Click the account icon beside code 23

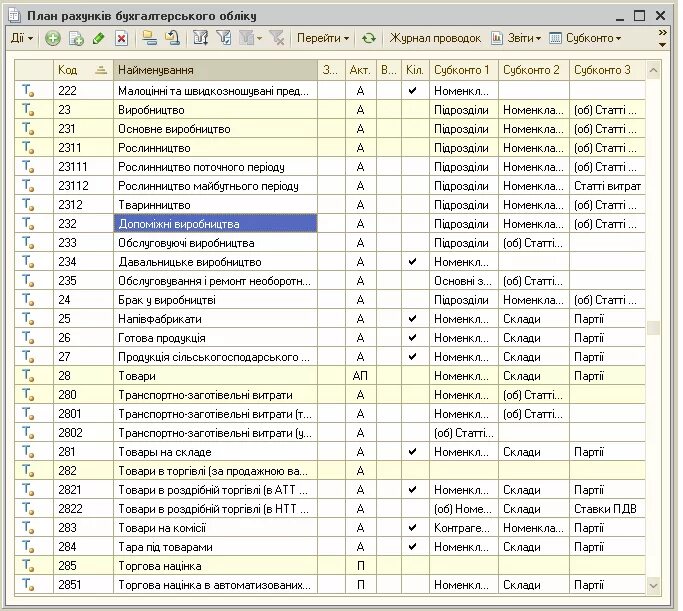click(29, 110)
